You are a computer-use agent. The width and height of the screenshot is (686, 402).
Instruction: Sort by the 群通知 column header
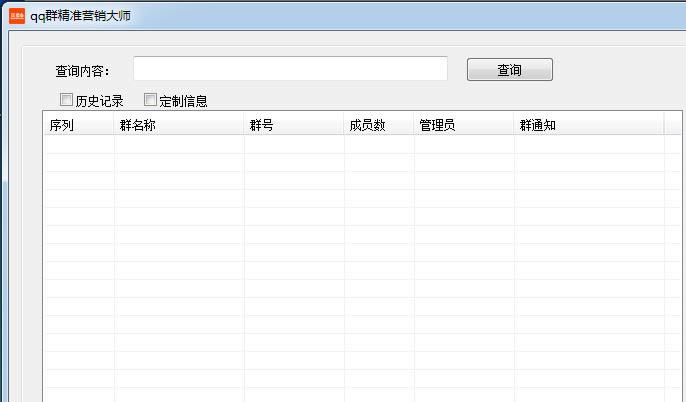pos(589,125)
